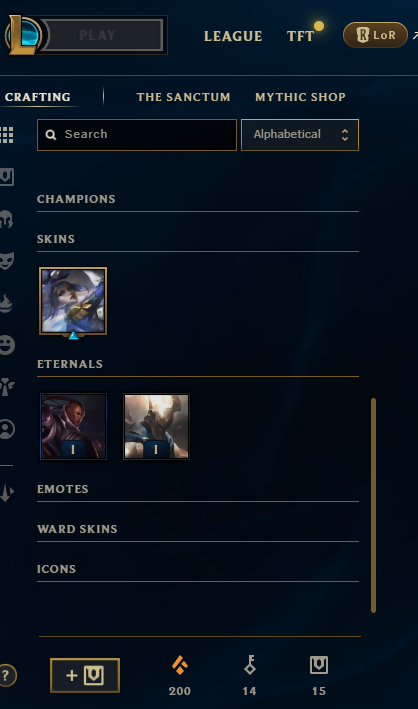
Task: Open the help question mark icon
Action: click(x=6, y=676)
